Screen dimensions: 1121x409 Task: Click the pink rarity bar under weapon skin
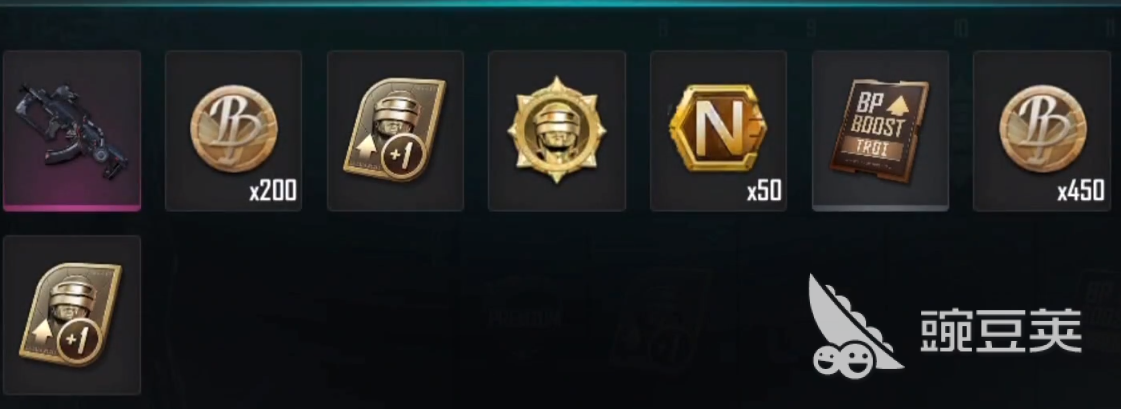[71, 207]
